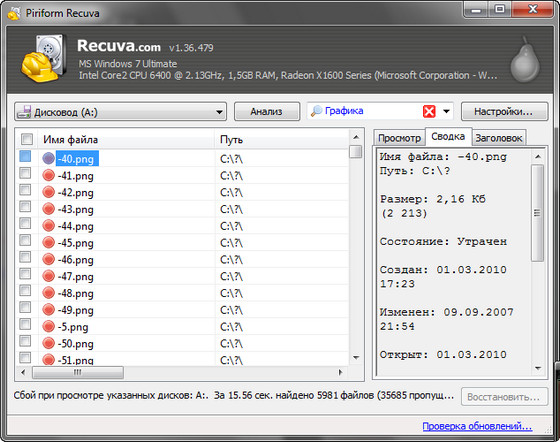The width and height of the screenshot is (560, 442).
Task: Click the red status dot of -5.png
Action: 48,326
